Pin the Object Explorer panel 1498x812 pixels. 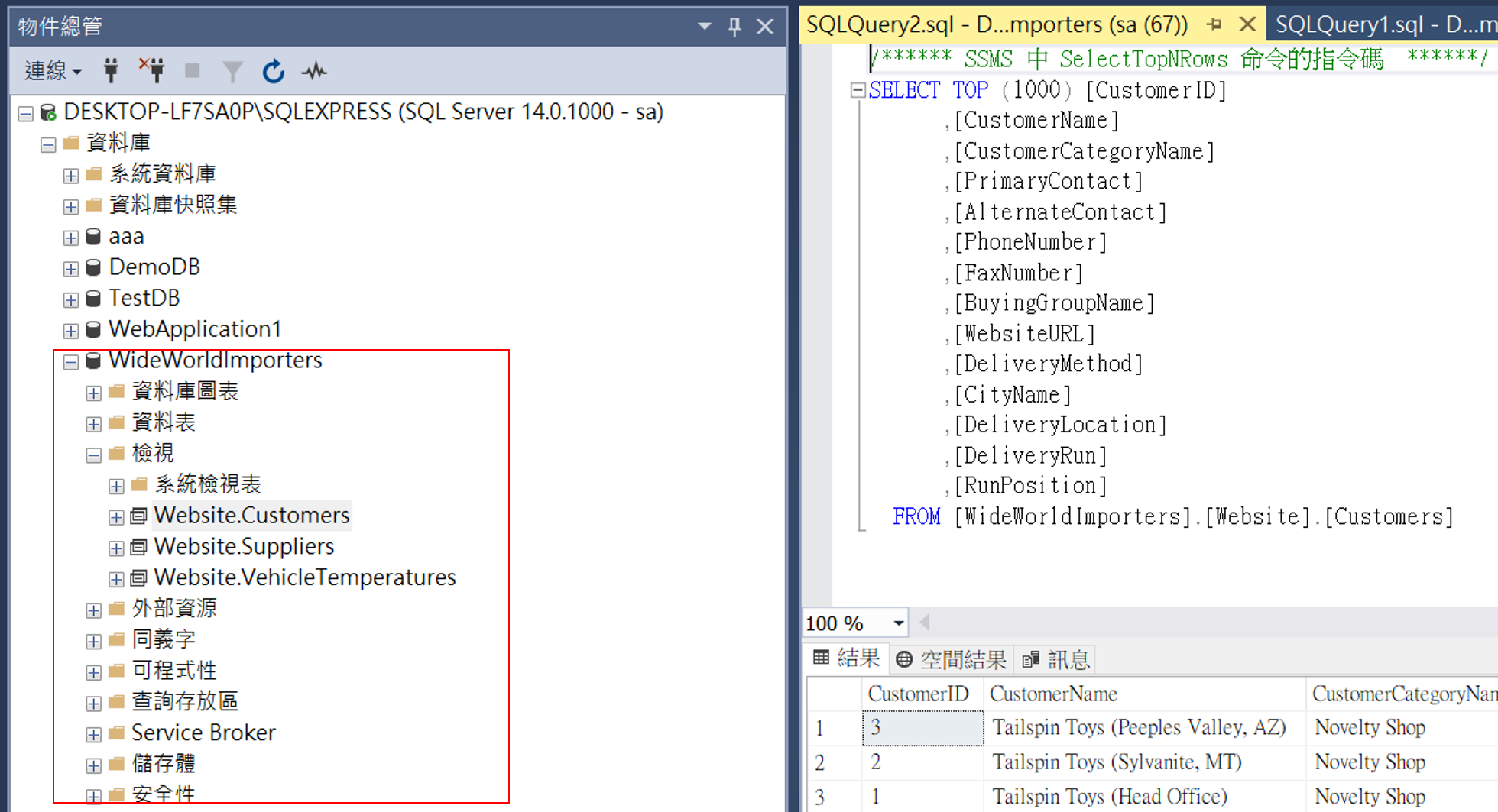734,27
